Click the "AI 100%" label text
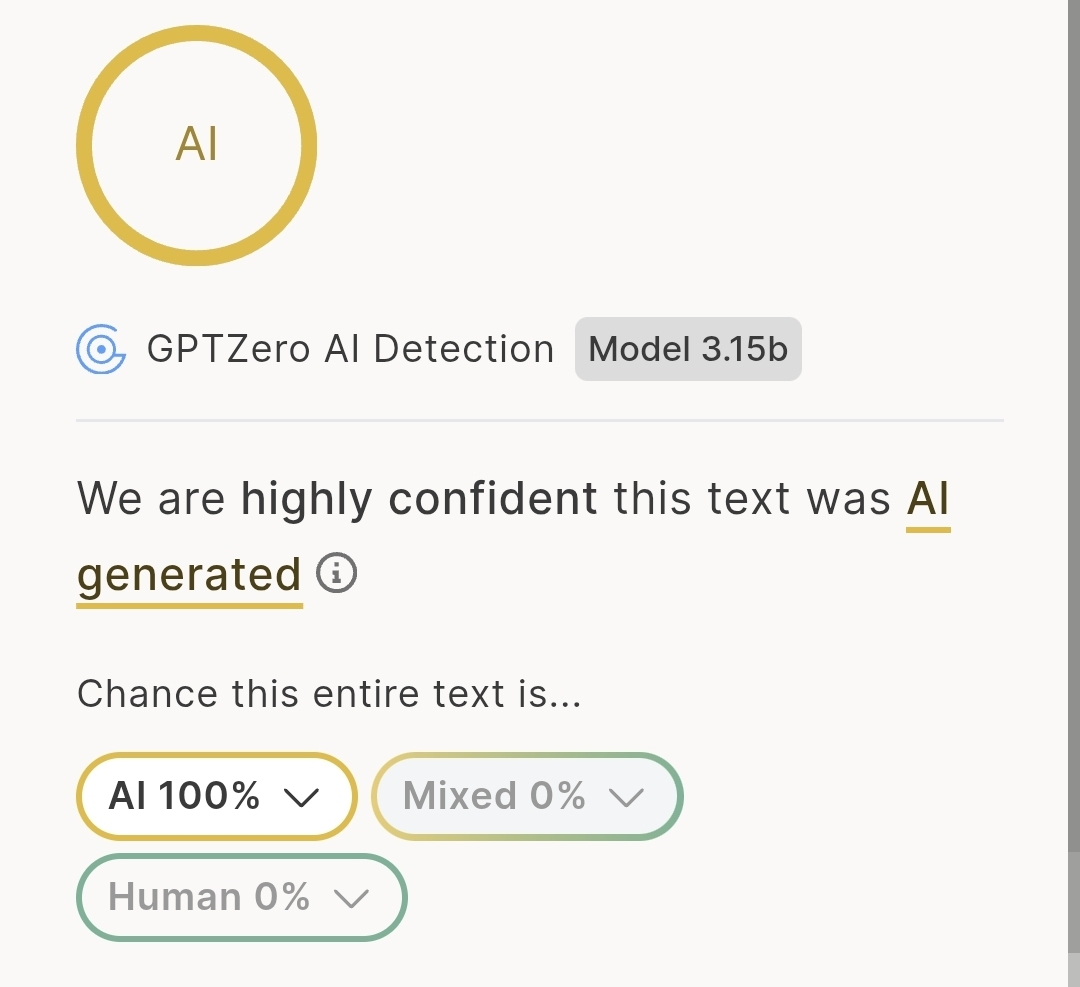 pyautogui.click(x=185, y=796)
